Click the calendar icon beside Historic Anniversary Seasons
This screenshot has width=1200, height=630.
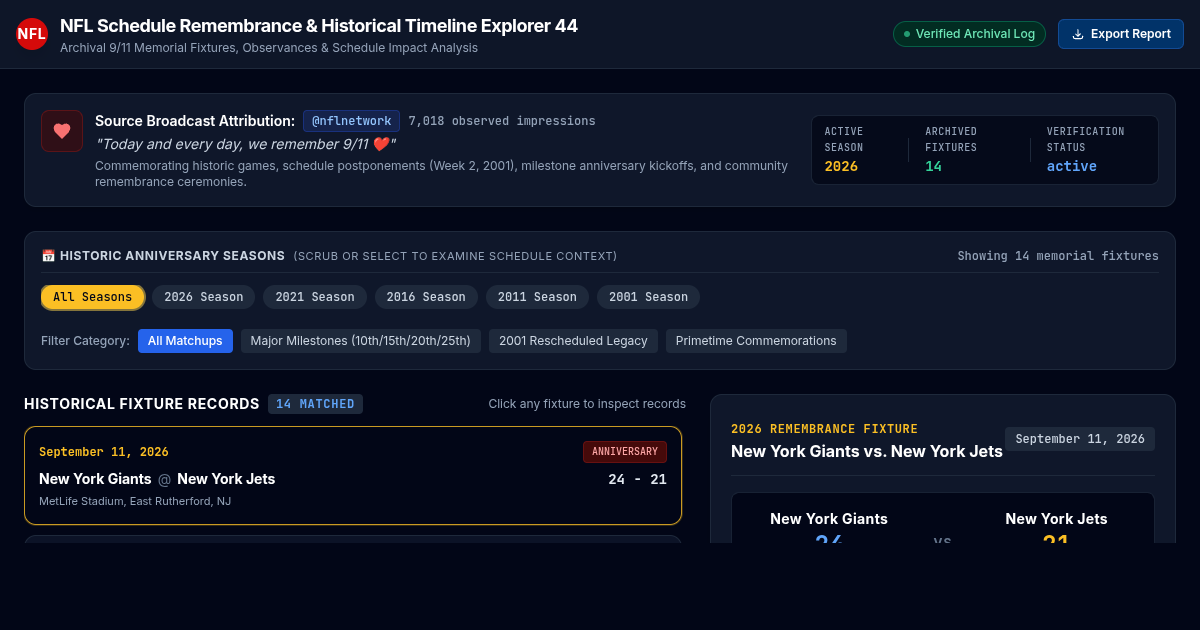[48, 256]
